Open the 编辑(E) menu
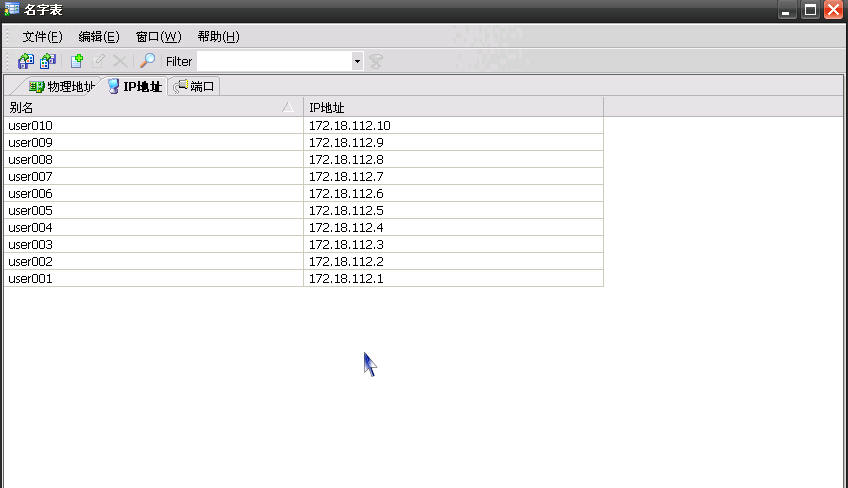Viewport: 848px width, 488px height. tap(99, 37)
